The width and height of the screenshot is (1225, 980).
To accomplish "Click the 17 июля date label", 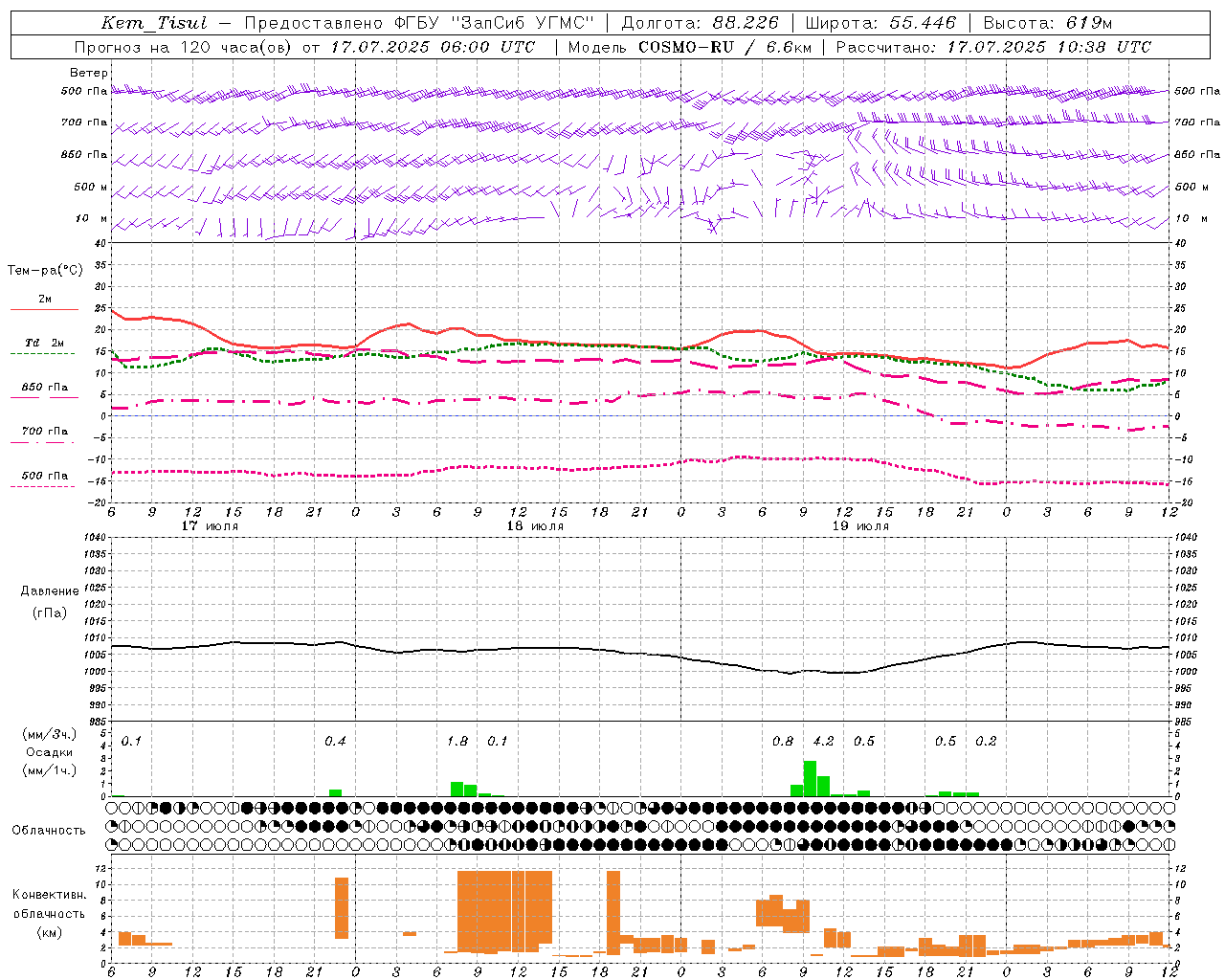I will click(x=210, y=526).
